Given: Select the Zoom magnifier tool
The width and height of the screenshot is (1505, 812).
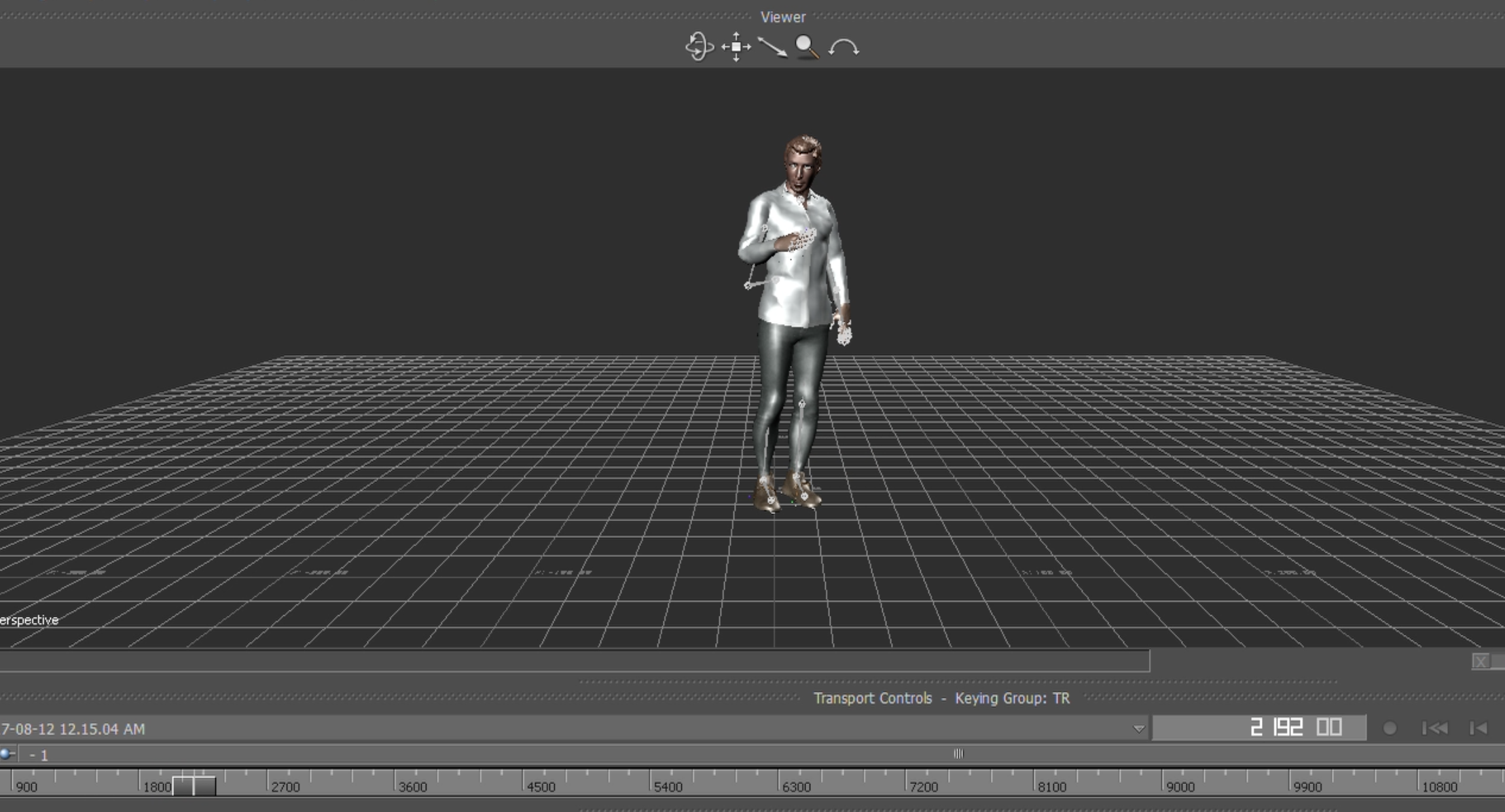Looking at the screenshot, I should 807,47.
